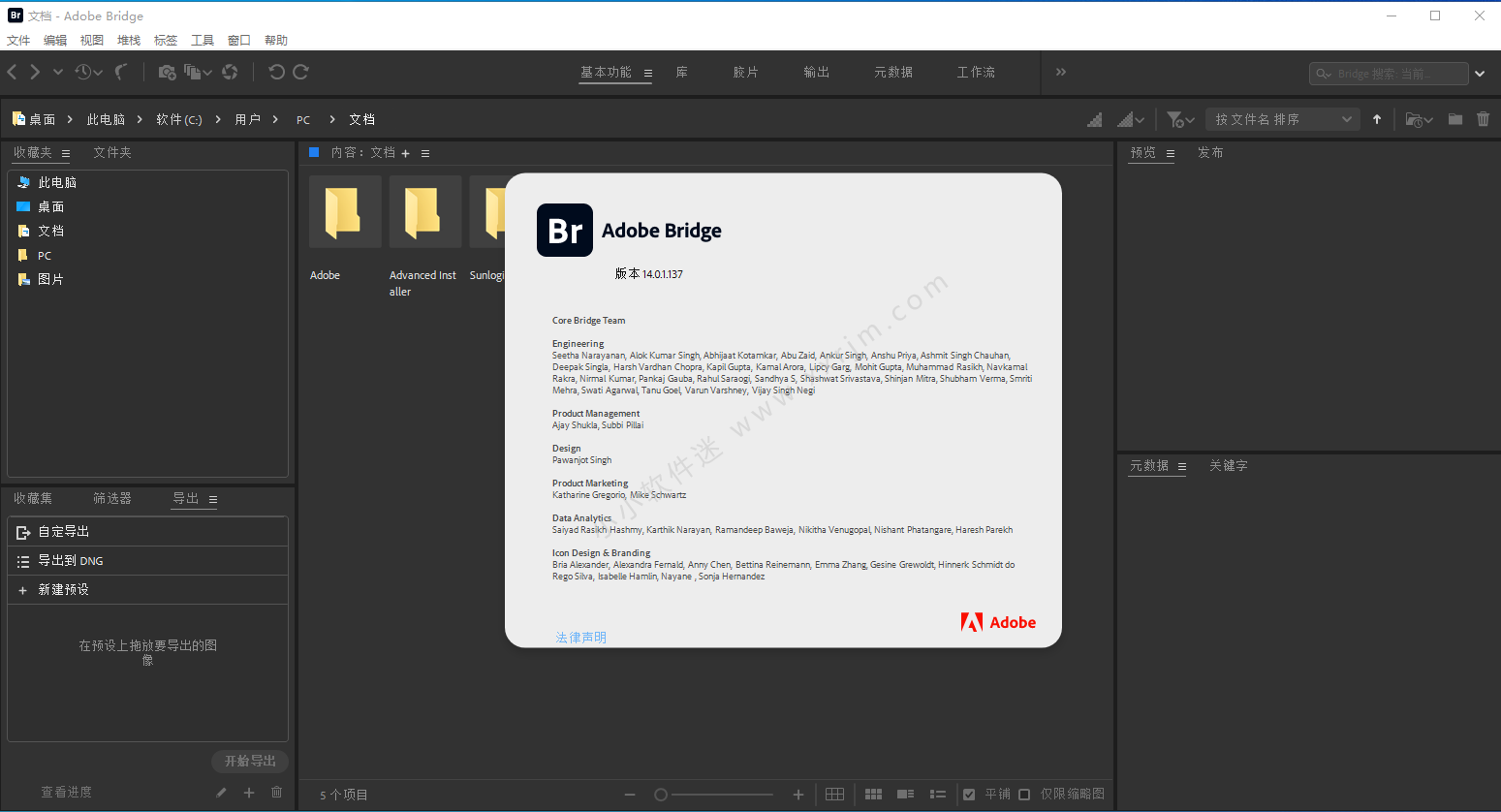The height and width of the screenshot is (812, 1501).
Task: Open the 内容 panel menu icon
Action: [425, 153]
